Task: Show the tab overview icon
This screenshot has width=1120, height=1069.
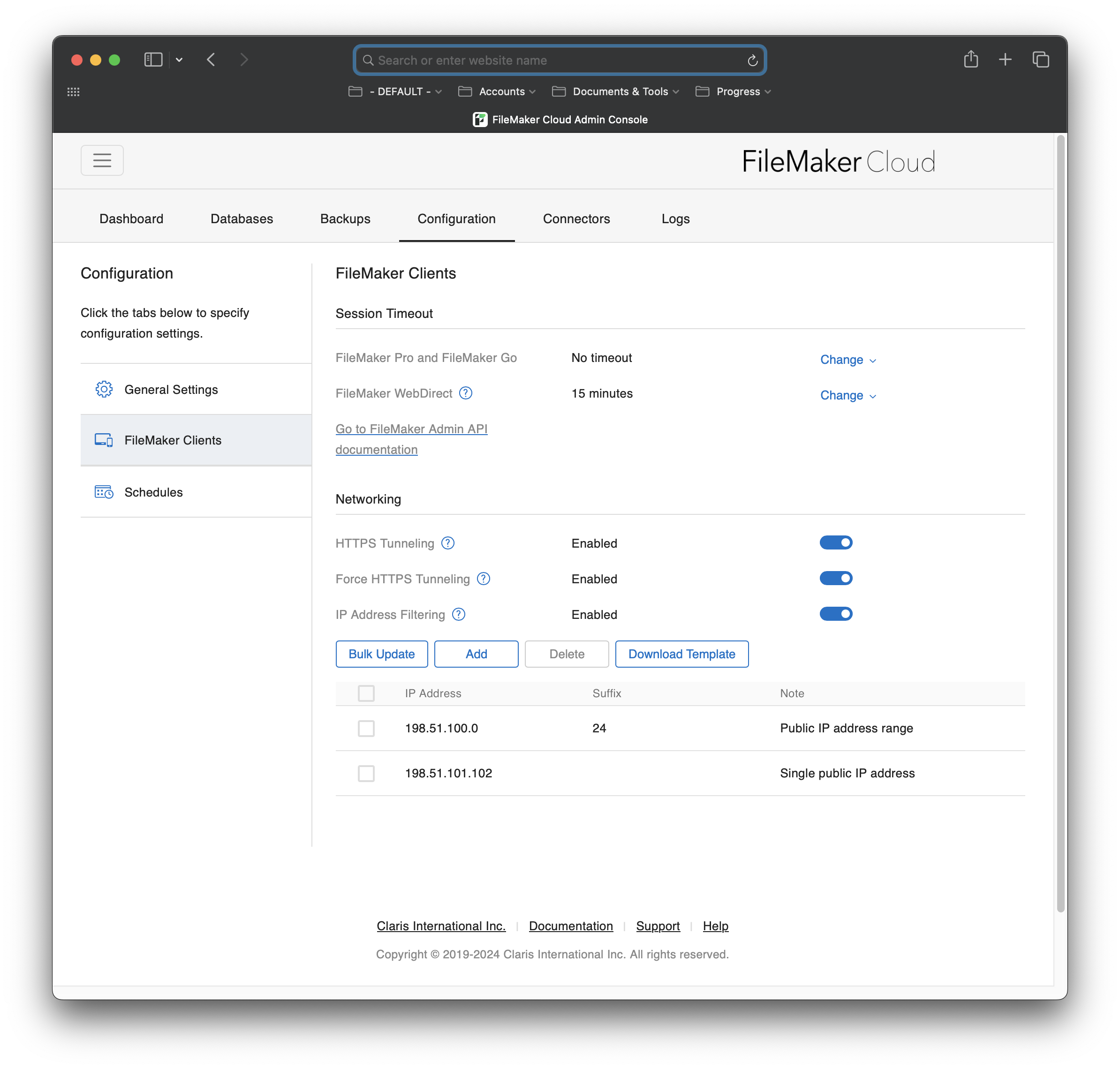Action: coord(1041,60)
